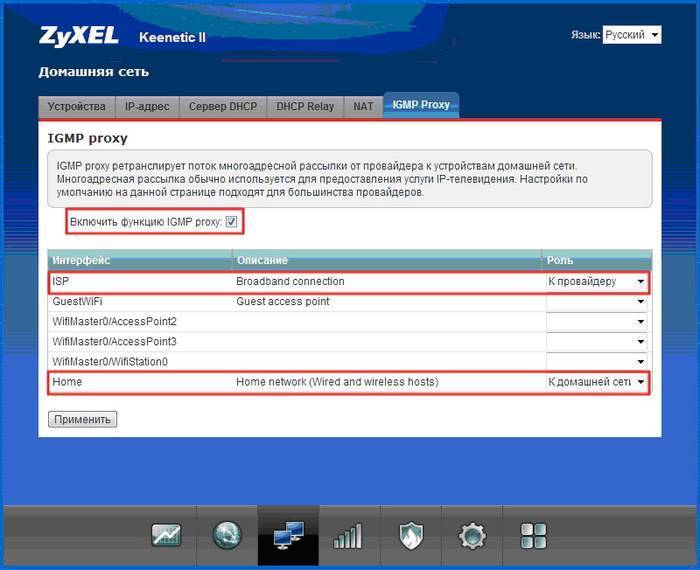Viewport: 700px width, 570px height.
Task: Switch to the Сервер DHCP tab
Action: [x=223, y=107]
